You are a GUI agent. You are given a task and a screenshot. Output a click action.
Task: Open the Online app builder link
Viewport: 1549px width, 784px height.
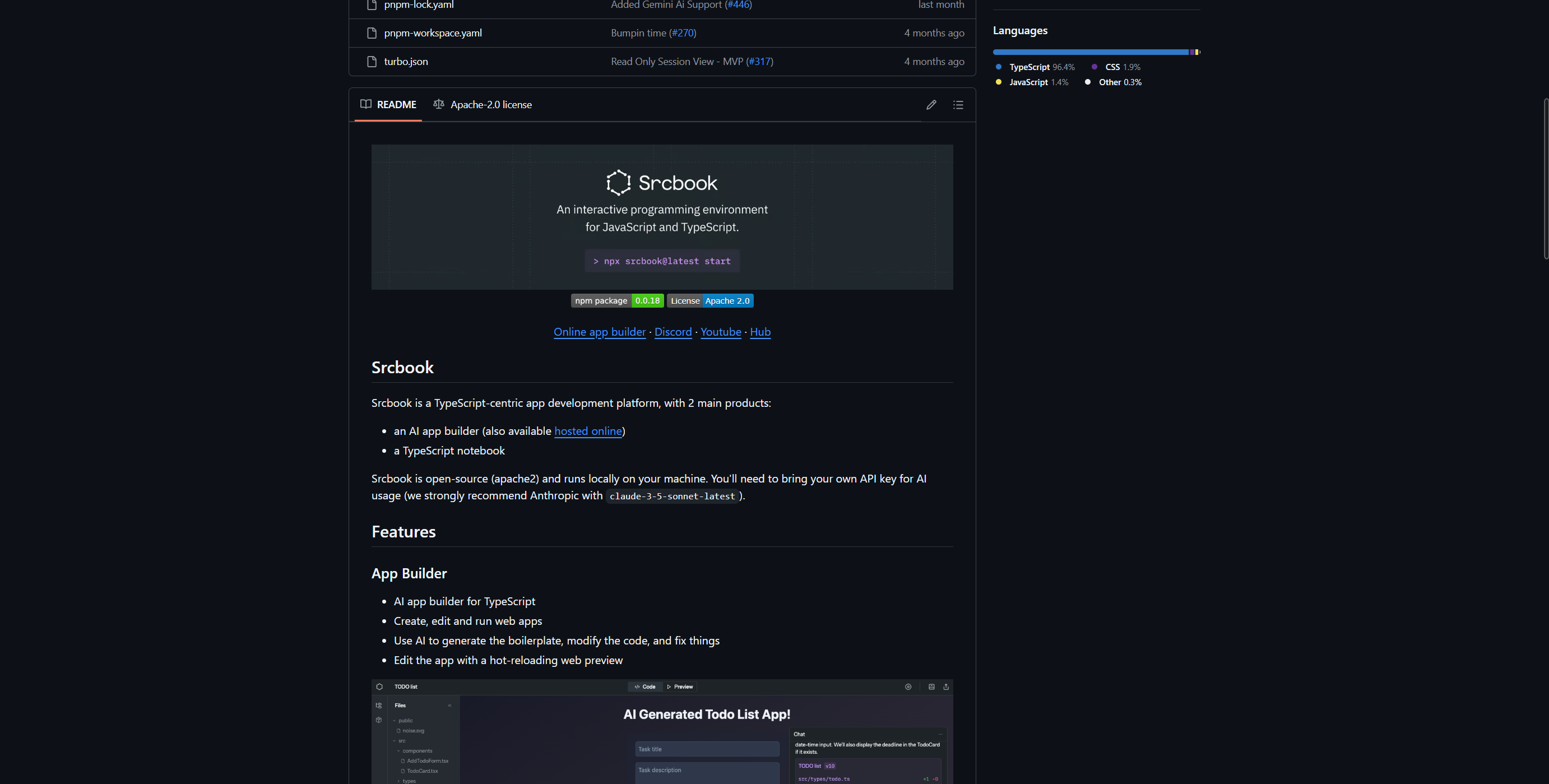(599, 332)
